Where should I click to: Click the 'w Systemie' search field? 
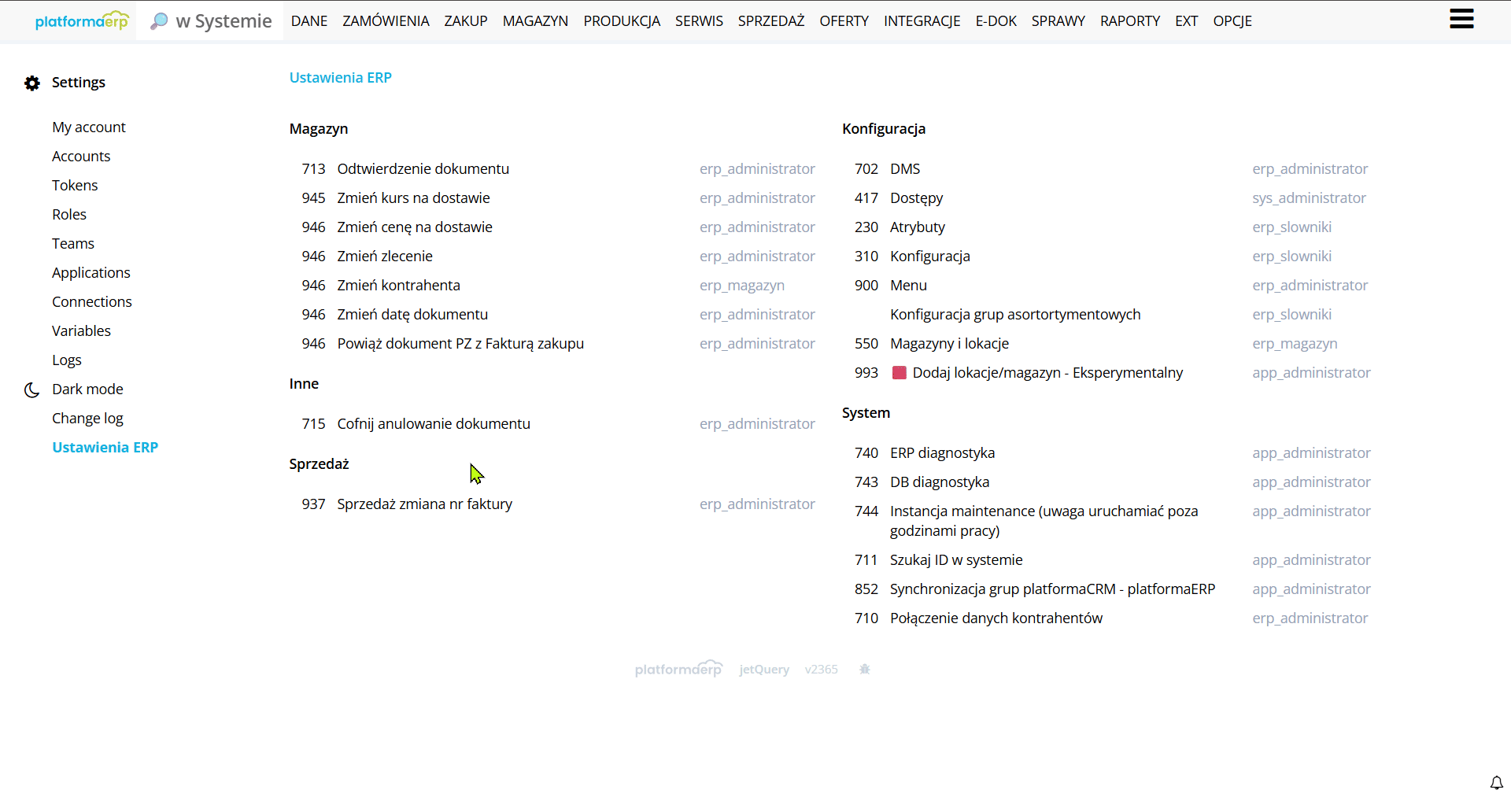[x=224, y=21]
